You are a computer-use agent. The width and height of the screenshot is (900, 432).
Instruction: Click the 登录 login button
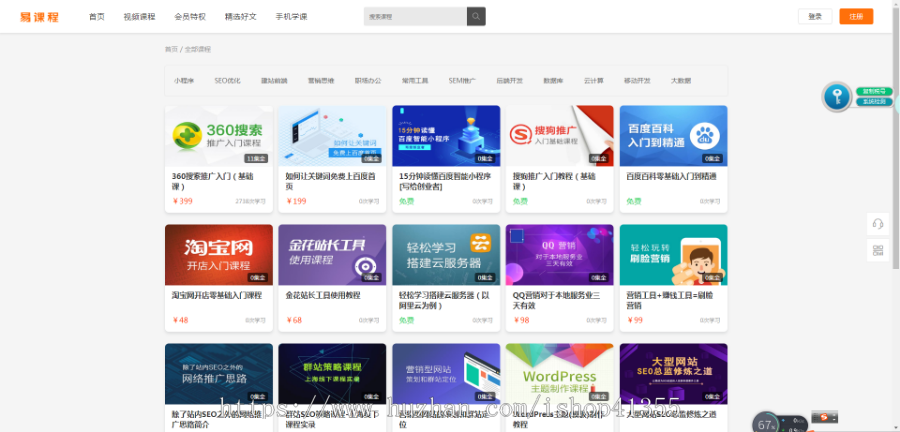(815, 16)
